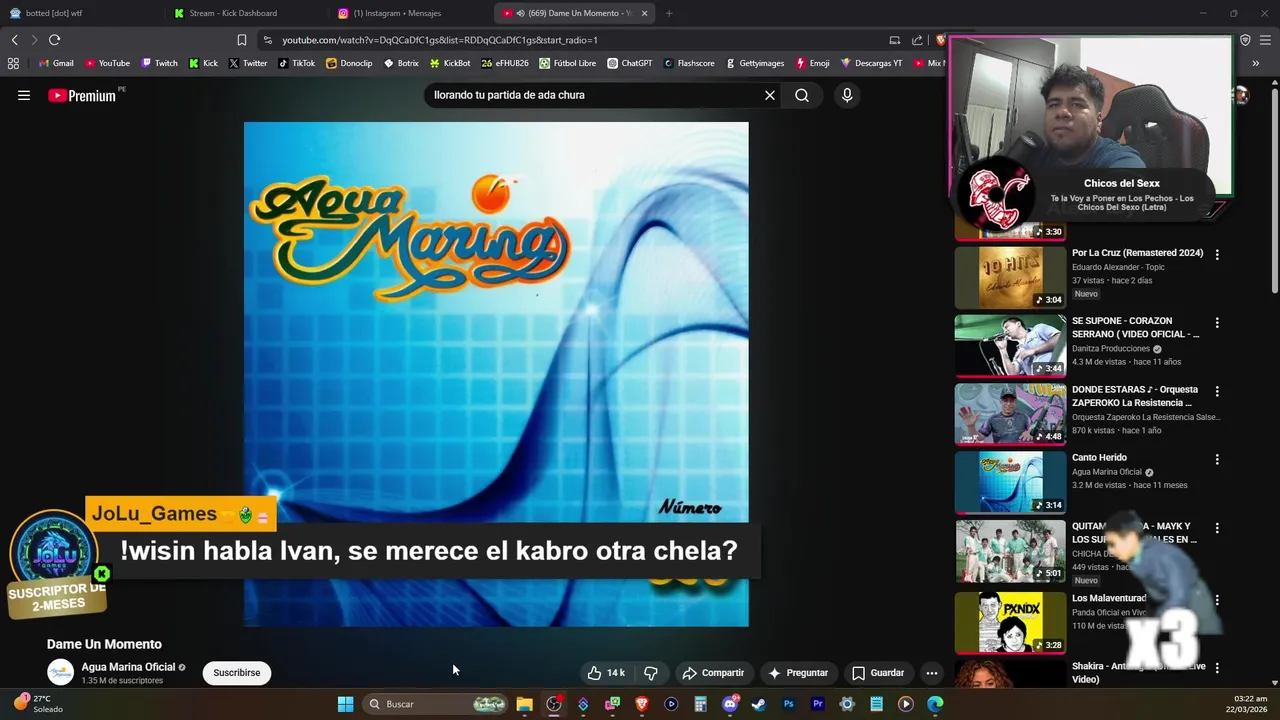Open options for QUITAME video row
This screenshot has height=720, width=1280.
point(1217,528)
